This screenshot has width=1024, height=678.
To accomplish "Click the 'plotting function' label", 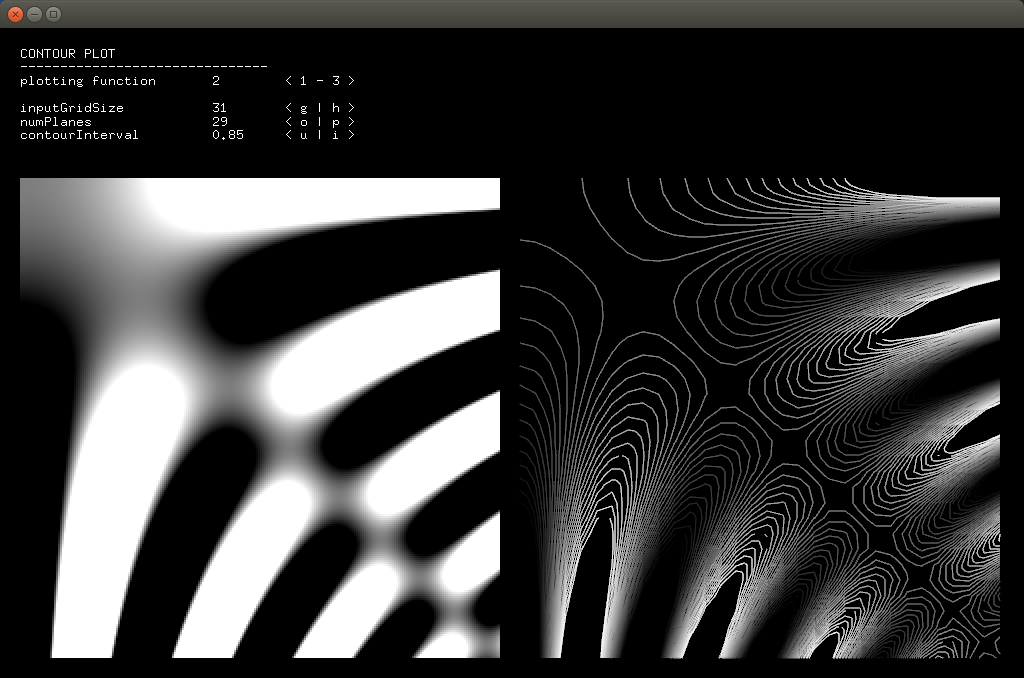I will tap(88, 81).
